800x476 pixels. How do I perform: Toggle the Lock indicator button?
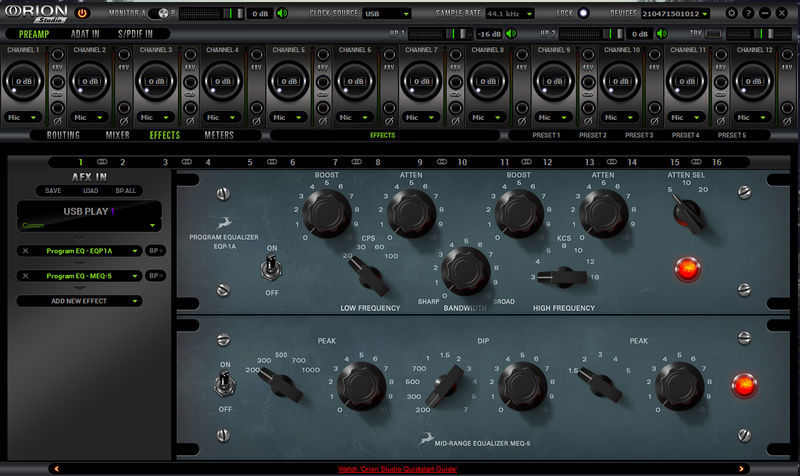click(x=583, y=13)
